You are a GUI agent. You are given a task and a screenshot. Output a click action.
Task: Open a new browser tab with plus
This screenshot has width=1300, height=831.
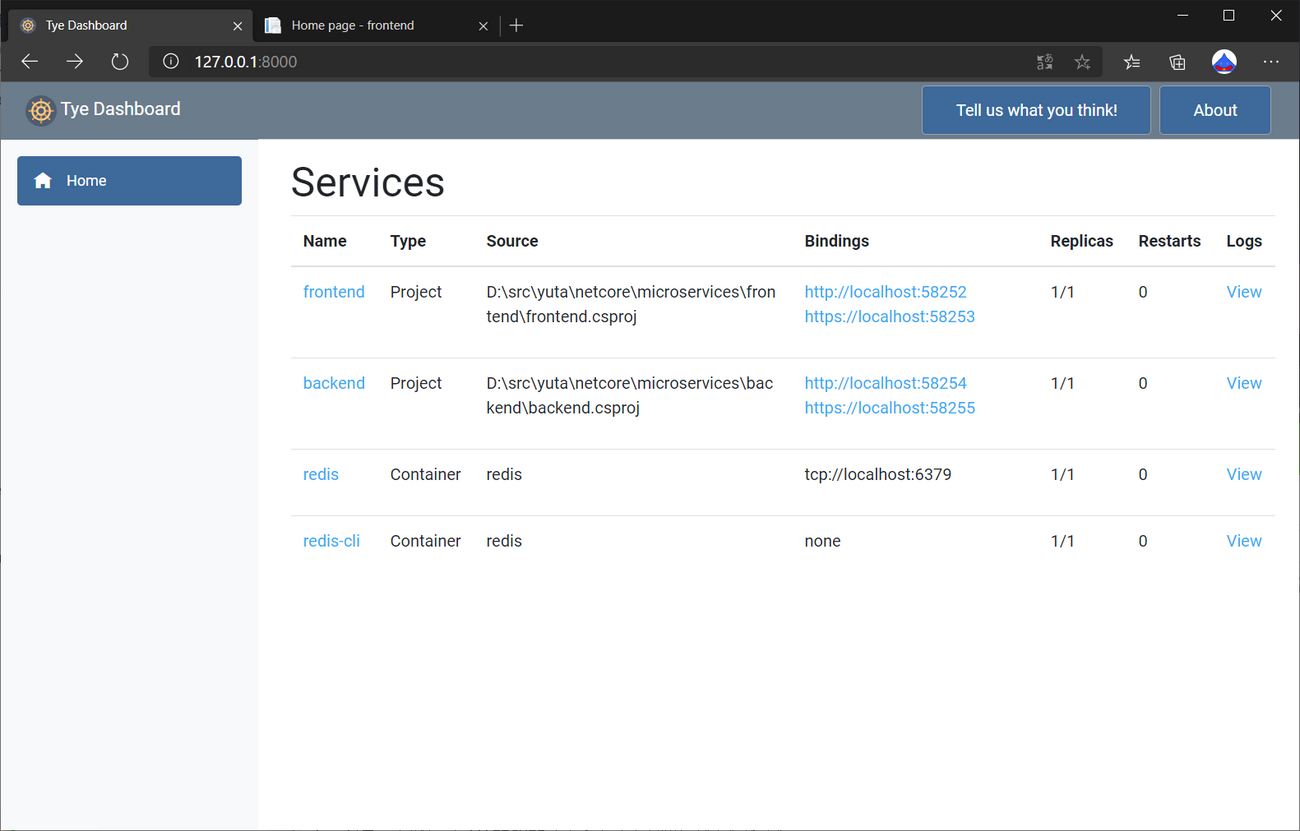coord(516,25)
